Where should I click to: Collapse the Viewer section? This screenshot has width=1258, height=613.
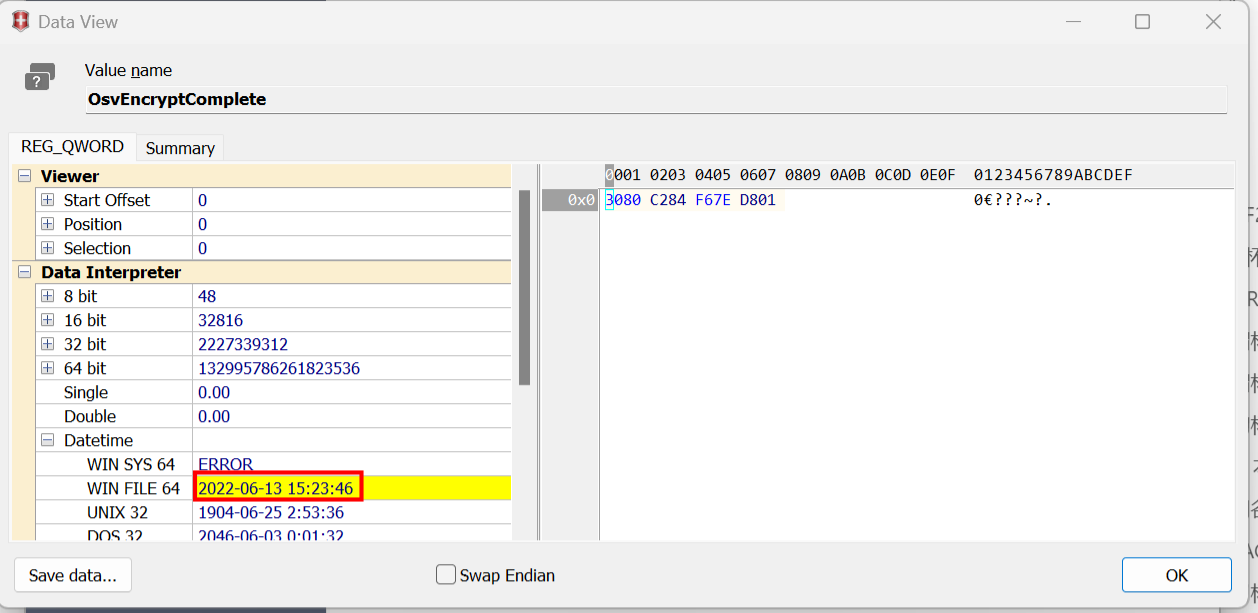(24, 176)
